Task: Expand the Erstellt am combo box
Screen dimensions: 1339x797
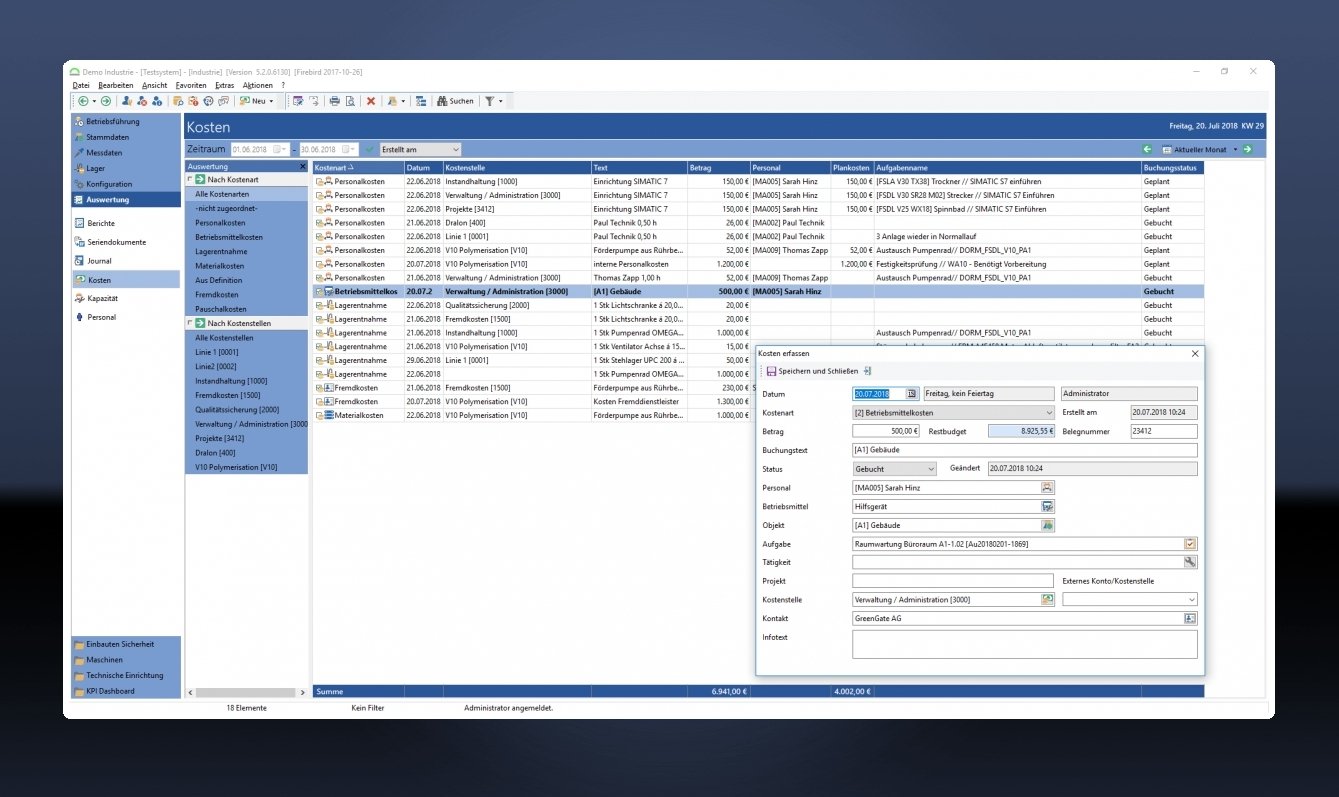Action: click(x=456, y=149)
